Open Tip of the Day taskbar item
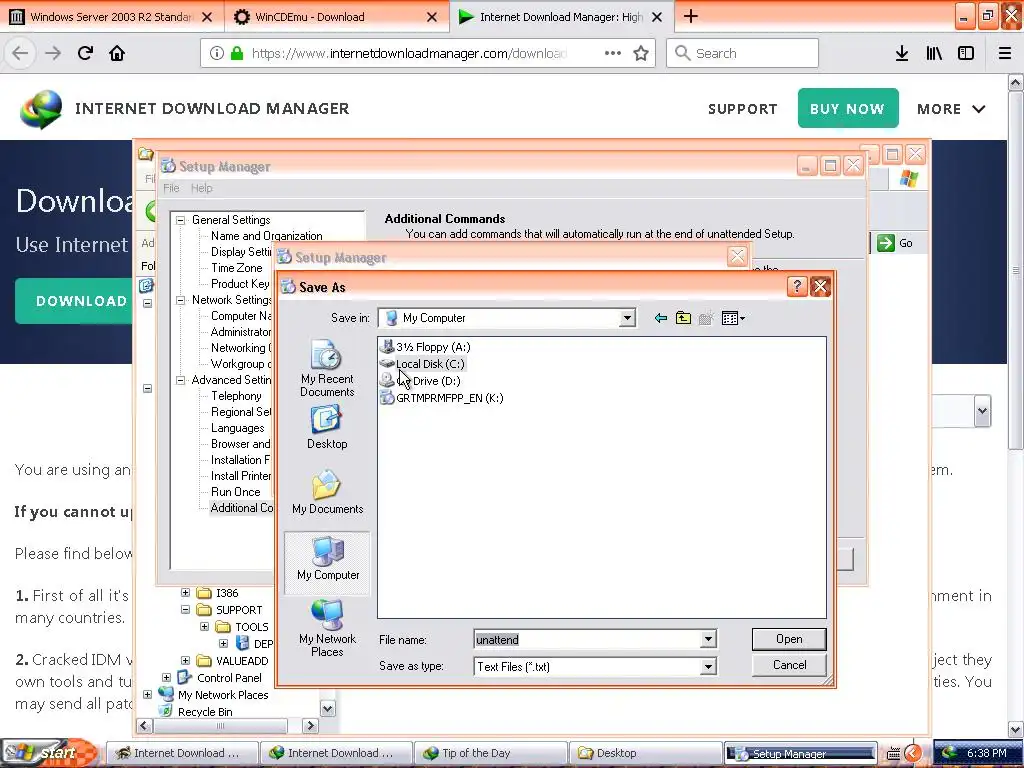 (x=491, y=753)
